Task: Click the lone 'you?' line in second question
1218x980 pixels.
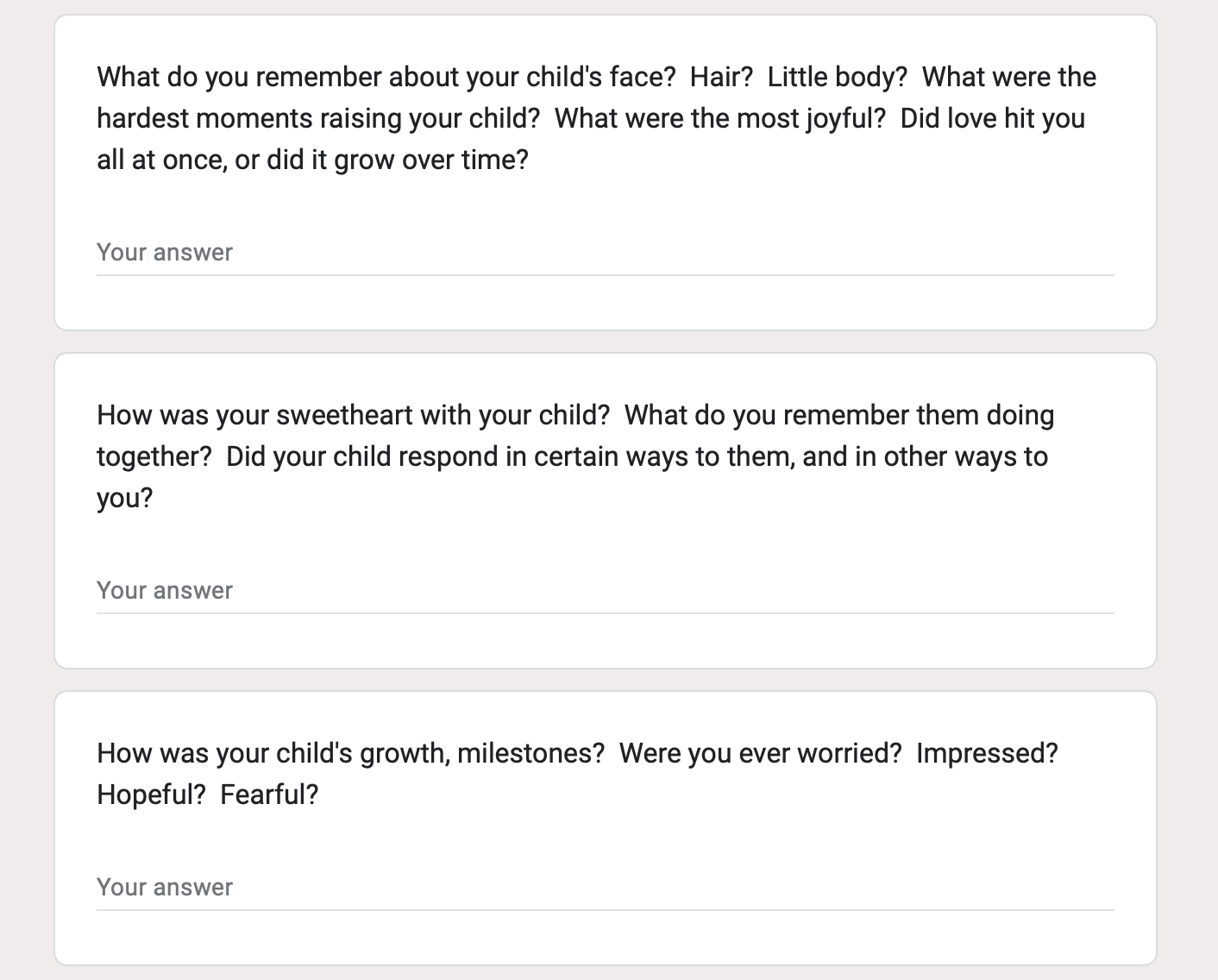Action: (124, 498)
